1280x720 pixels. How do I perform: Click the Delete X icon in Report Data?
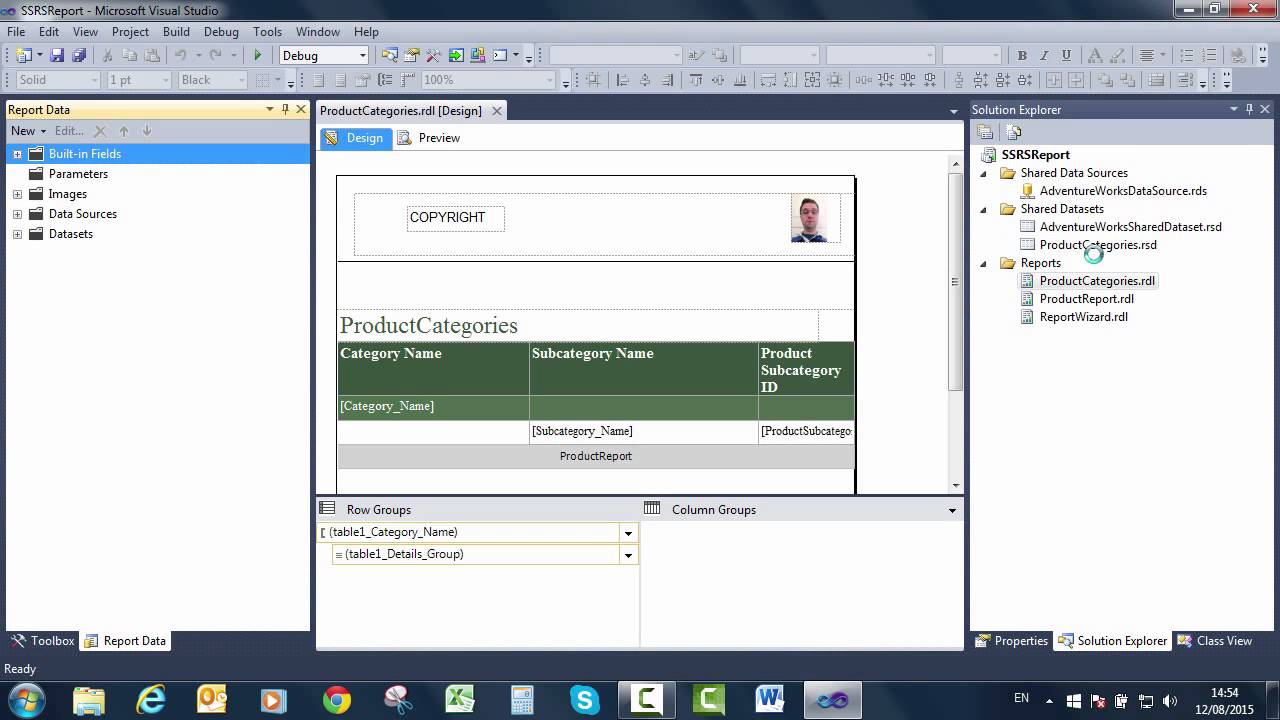coord(100,131)
